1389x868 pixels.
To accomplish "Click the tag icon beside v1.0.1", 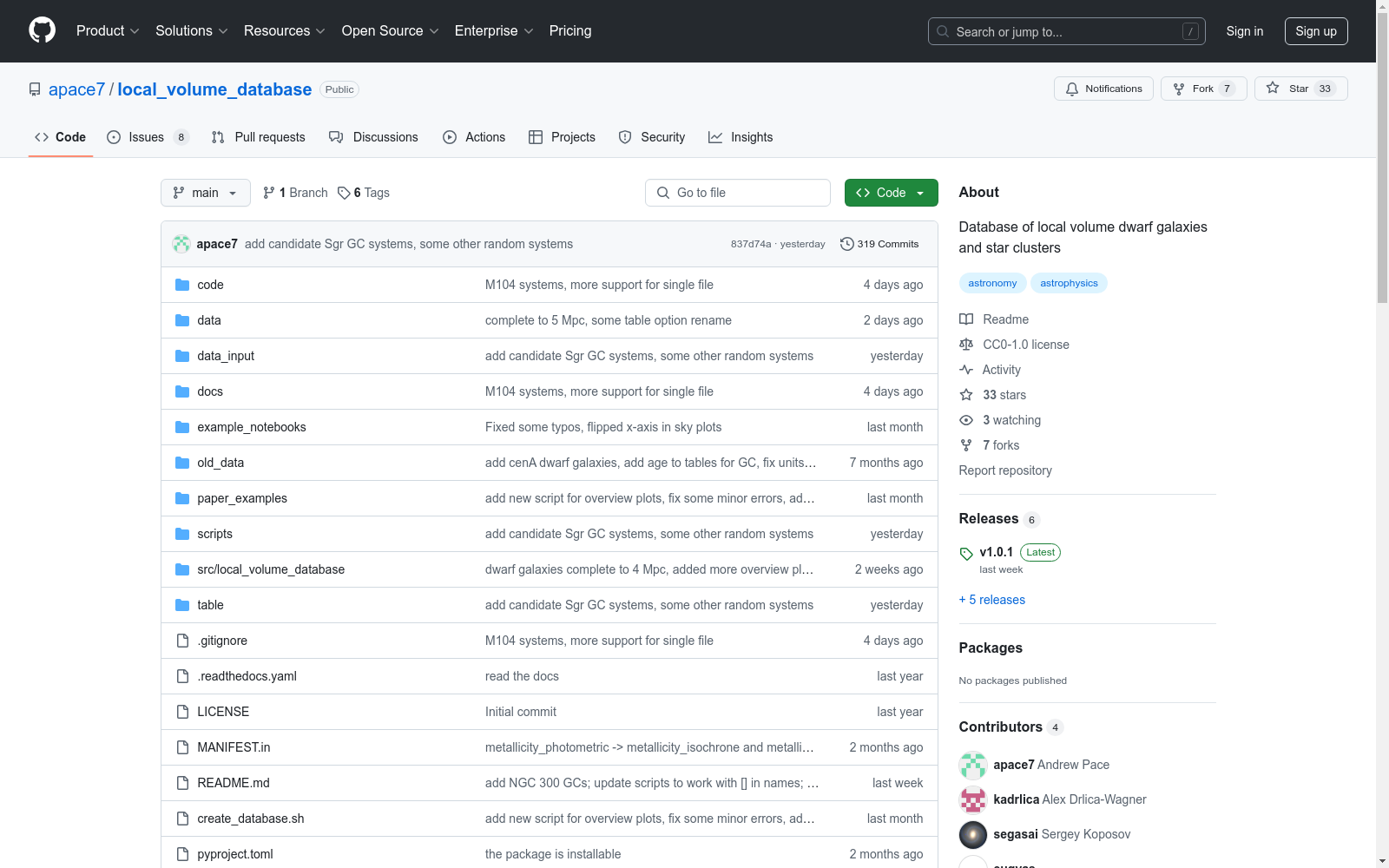I will tap(966, 554).
